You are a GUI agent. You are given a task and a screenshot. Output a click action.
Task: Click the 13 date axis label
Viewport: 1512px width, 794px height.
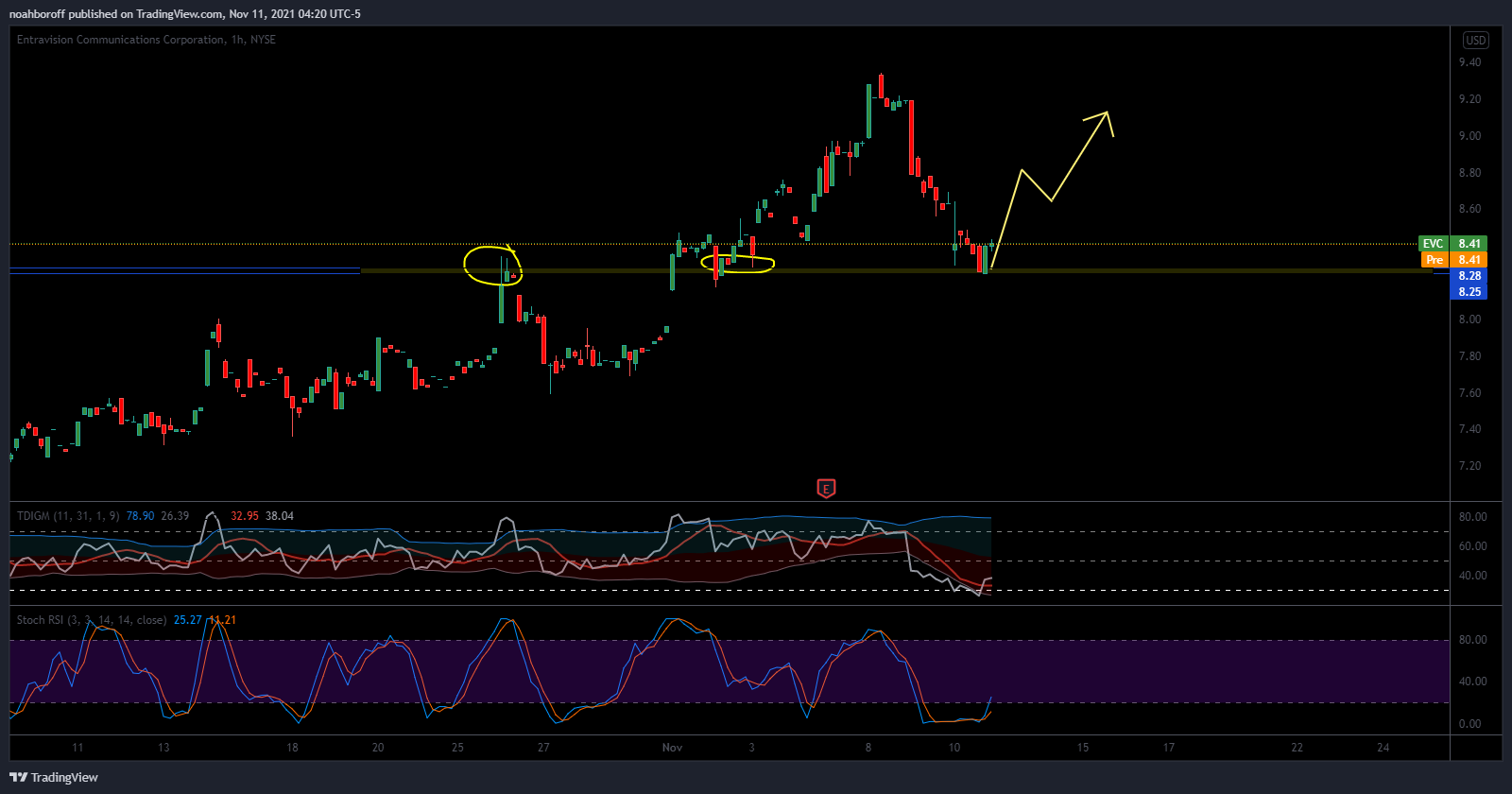pos(163,748)
